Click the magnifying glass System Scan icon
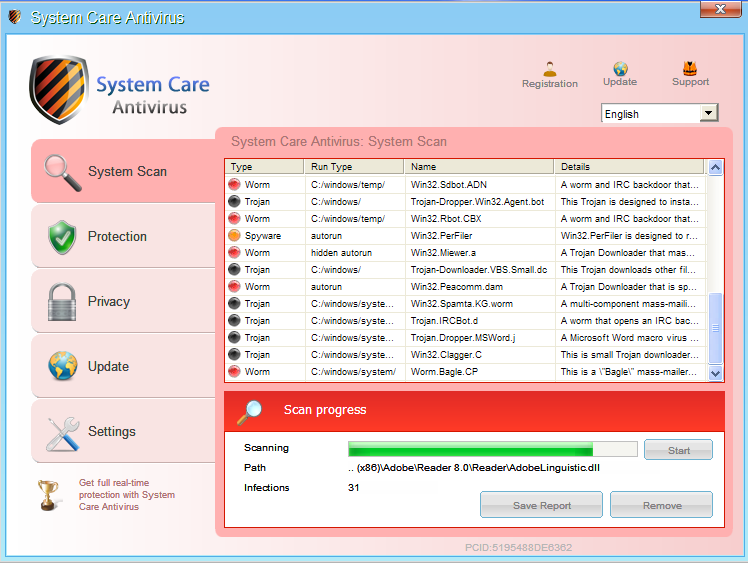Screen dimensions: 748x563 (x=62, y=171)
